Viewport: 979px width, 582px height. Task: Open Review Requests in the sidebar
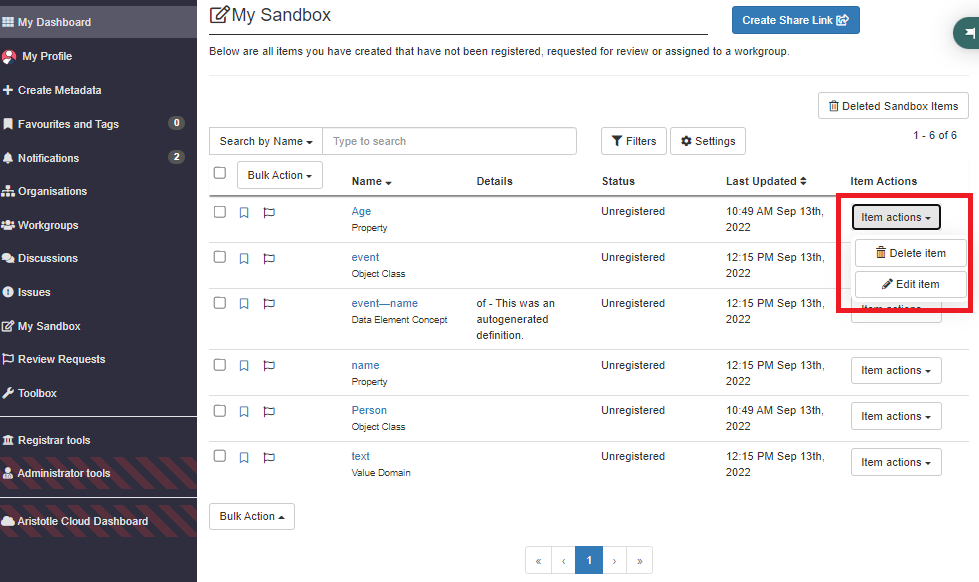[61, 359]
